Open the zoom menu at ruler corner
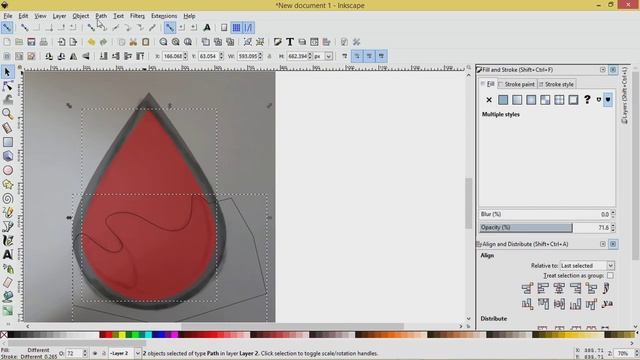The width and height of the screenshot is (640, 360). coord(469,67)
